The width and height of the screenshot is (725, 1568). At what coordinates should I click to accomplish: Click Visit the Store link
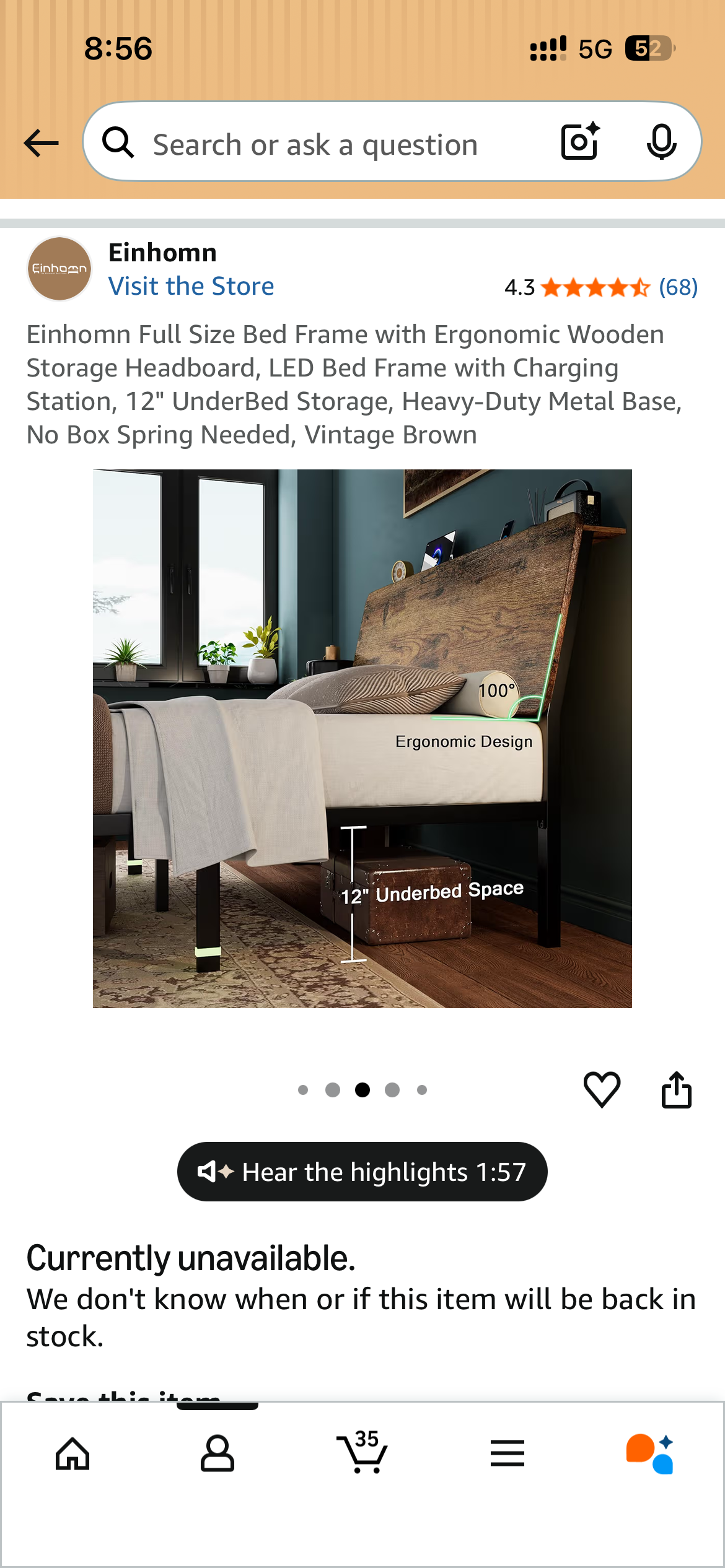point(191,286)
